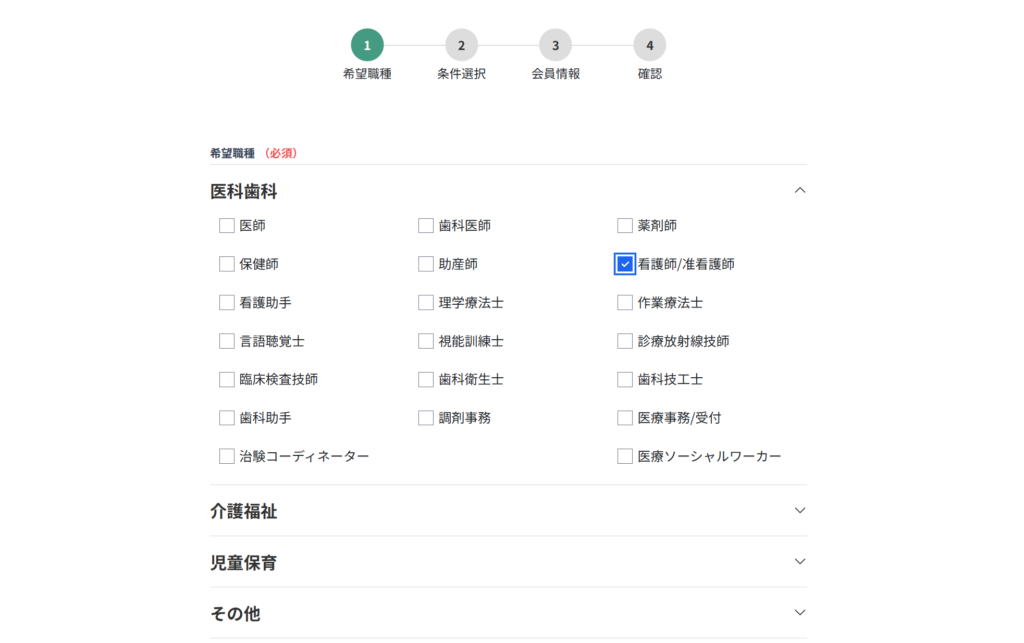The image size is (1024, 643).
Task: Click step 3 circle for 会員情報
Action: pyautogui.click(x=555, y=45)
